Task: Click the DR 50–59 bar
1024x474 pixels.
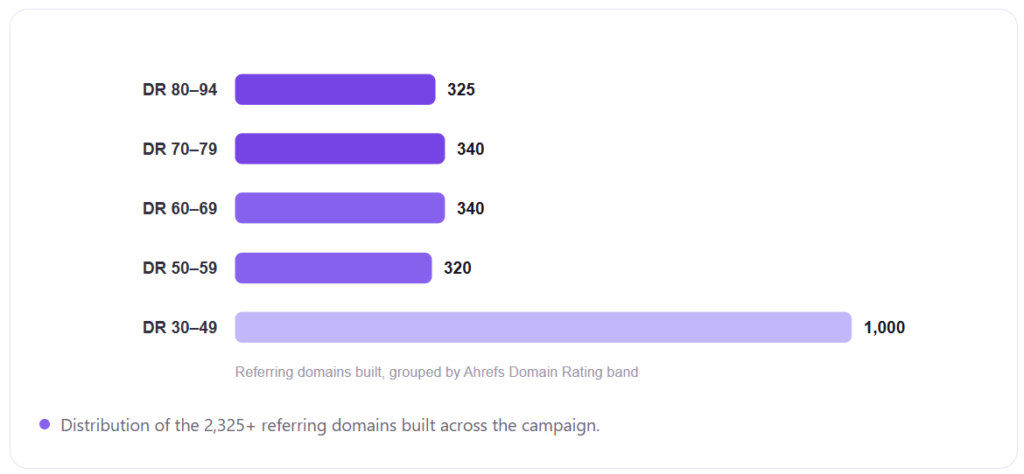Action: (x=333, y=268)
